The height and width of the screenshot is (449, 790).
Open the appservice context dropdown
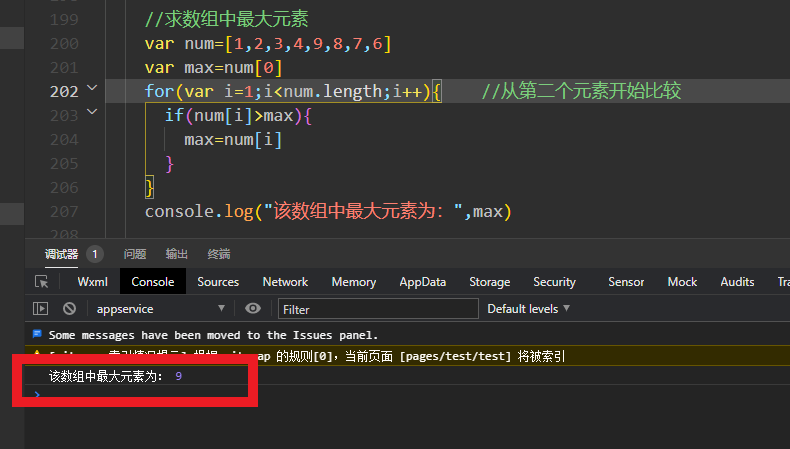coord(160,308)
